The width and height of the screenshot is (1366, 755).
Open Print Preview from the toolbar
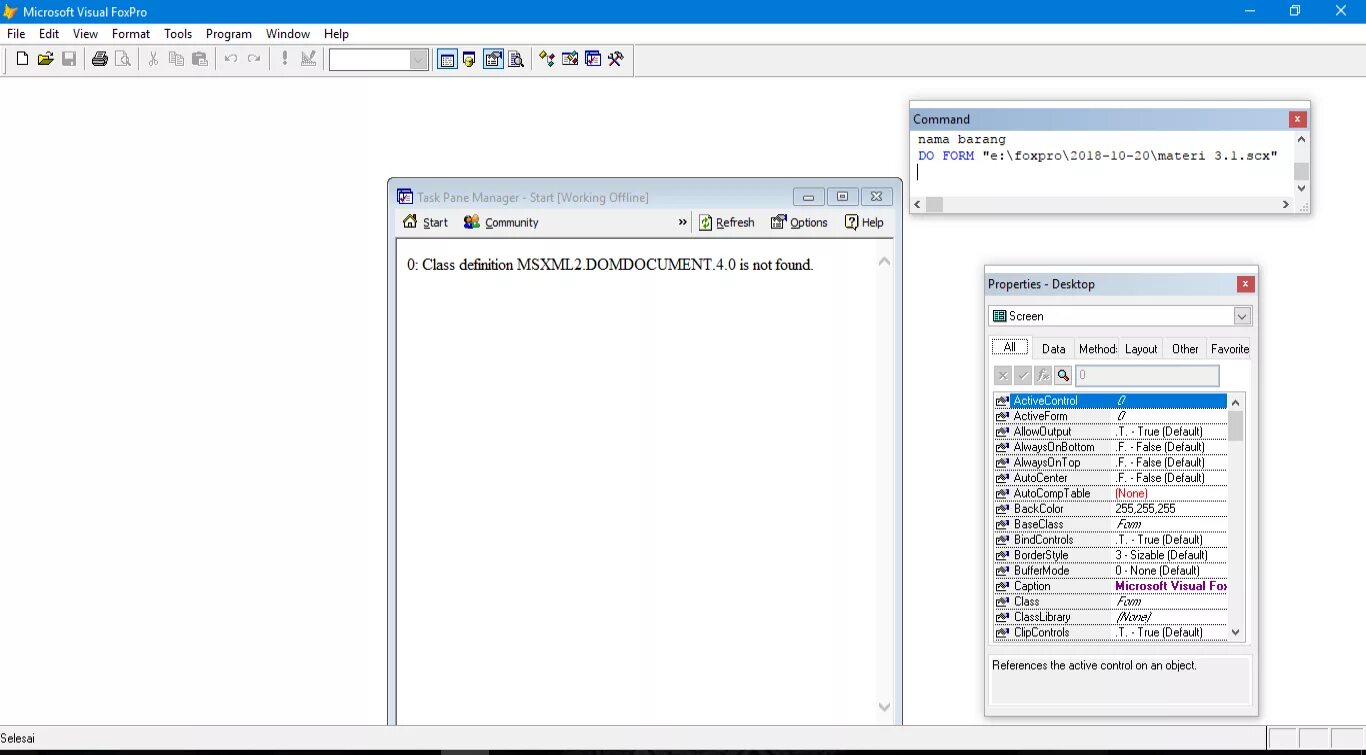pos(123,59)
